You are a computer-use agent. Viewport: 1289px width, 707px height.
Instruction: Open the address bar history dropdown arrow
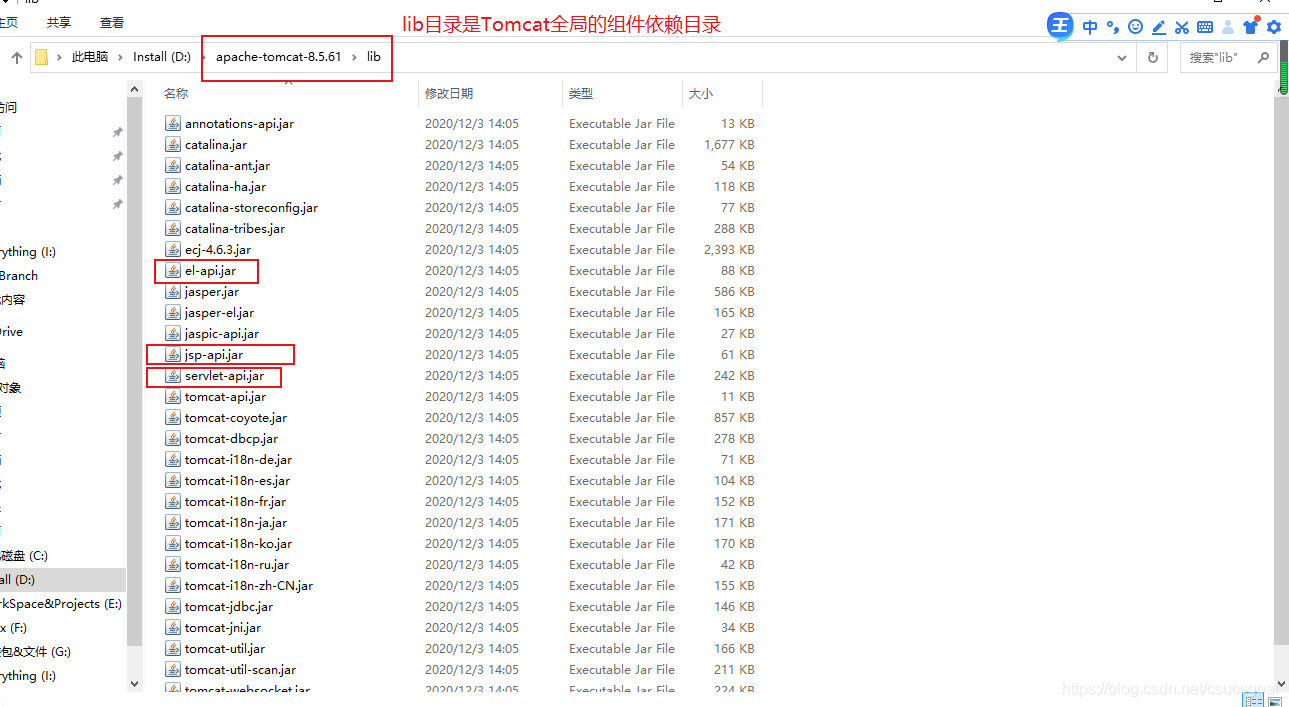point(1122,58)
